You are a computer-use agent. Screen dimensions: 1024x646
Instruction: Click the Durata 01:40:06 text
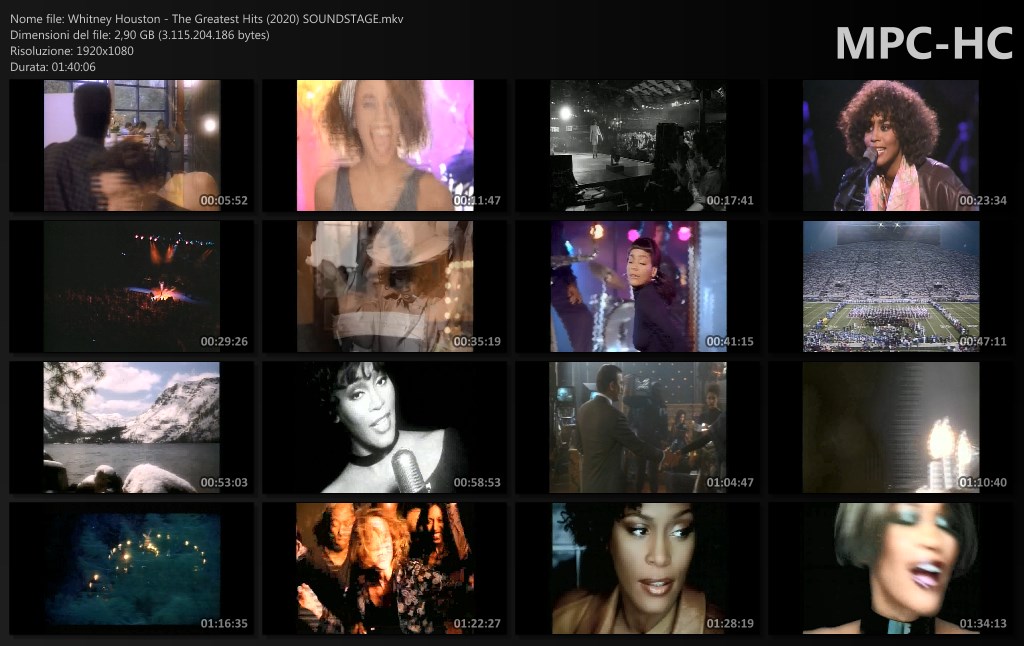pyautogui.click(x=53, y=66)
